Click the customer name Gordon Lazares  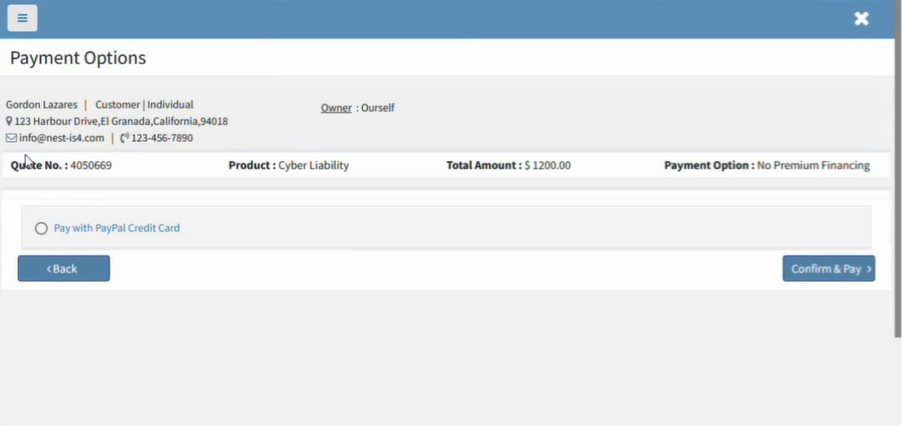pyautogui.click(x=41, y=105)
